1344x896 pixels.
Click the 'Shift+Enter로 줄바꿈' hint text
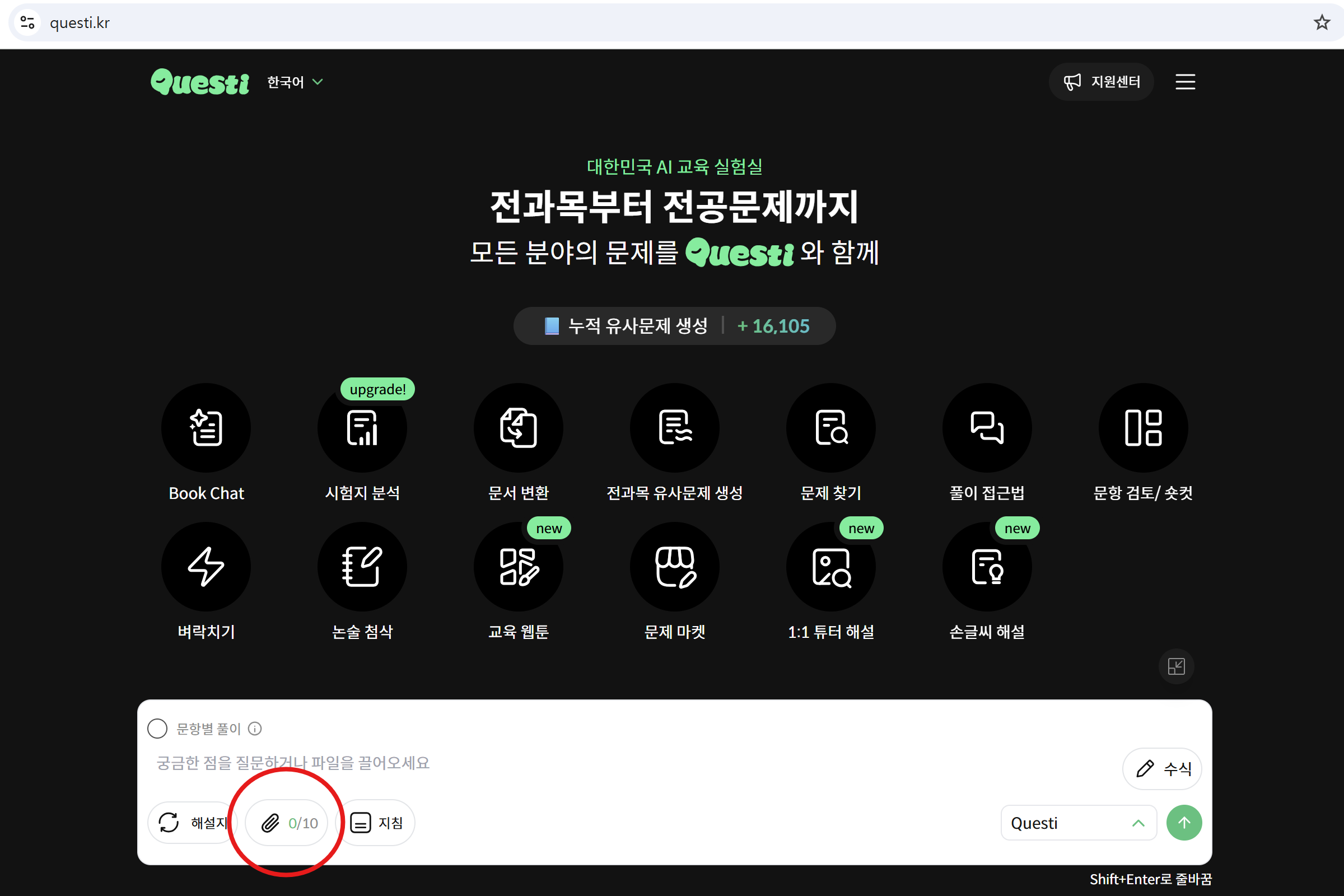1151,879
